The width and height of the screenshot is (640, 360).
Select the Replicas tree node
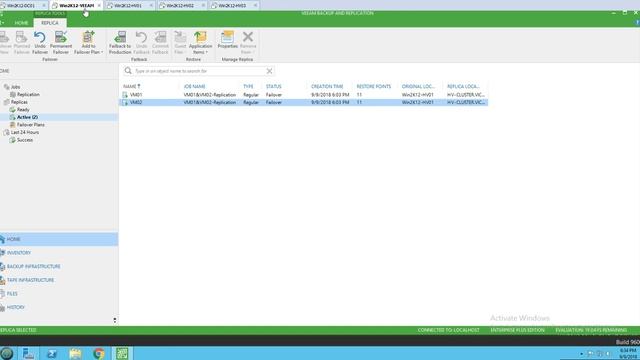pos(19,102)
